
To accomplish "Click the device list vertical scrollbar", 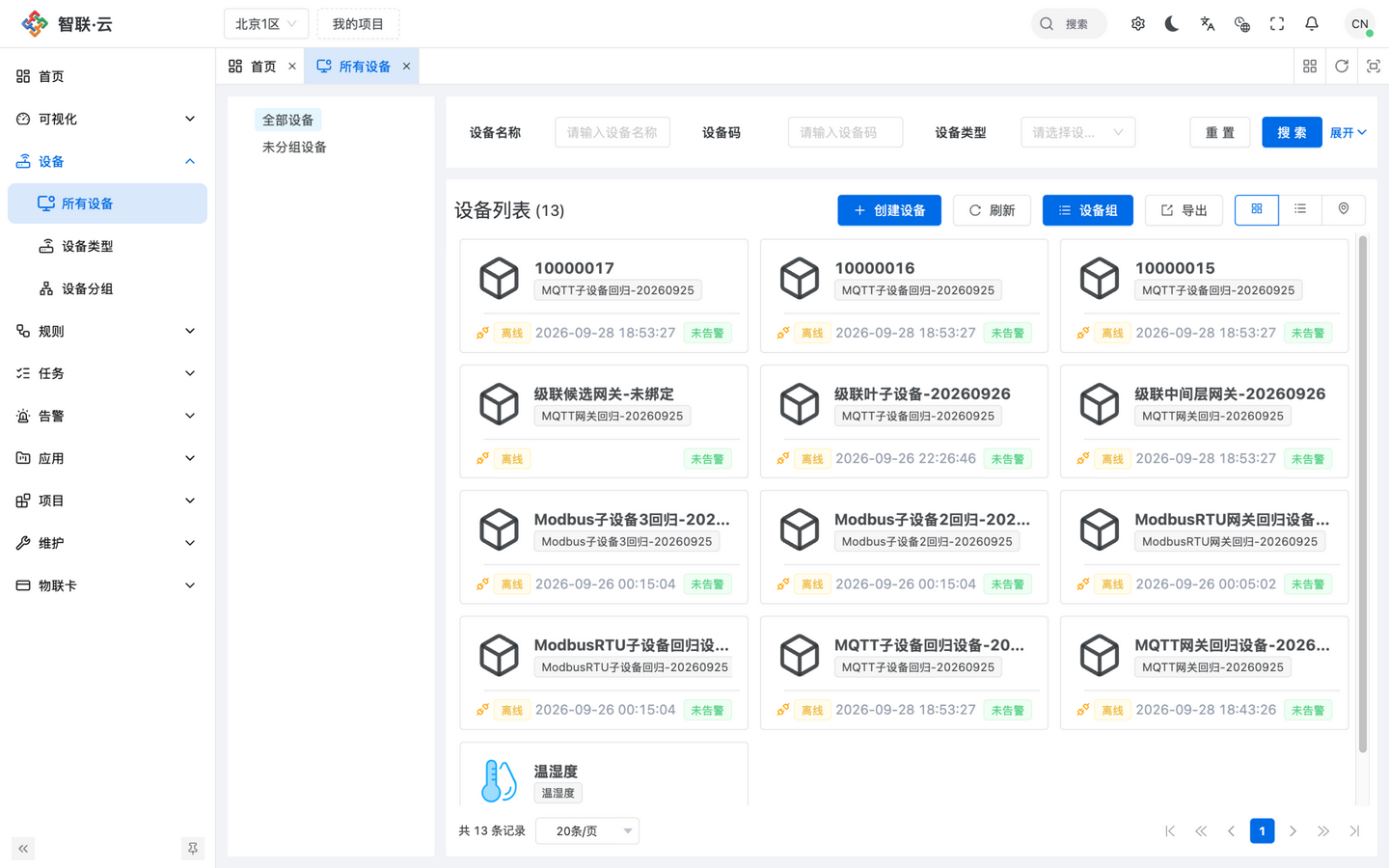I will 1363,494.
